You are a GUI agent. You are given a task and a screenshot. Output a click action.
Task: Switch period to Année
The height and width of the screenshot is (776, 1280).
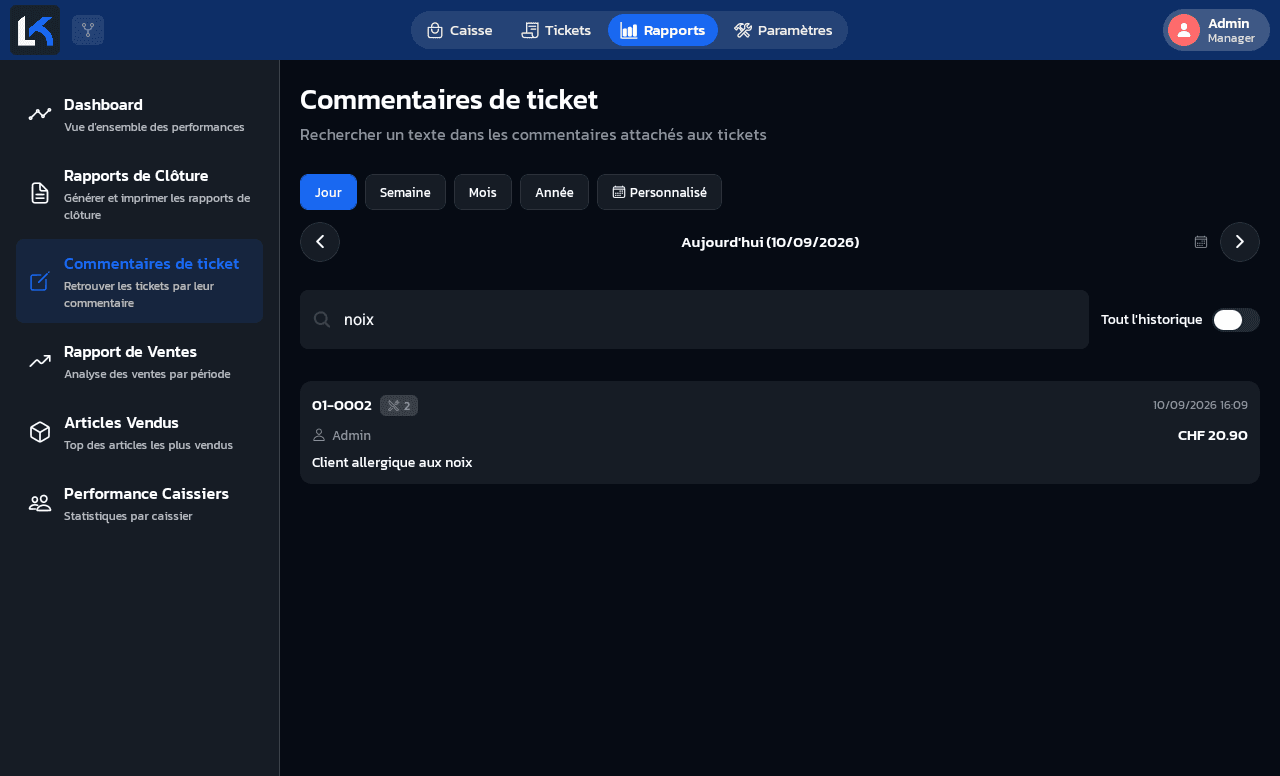pyautogui.click(x=554, y=192)
